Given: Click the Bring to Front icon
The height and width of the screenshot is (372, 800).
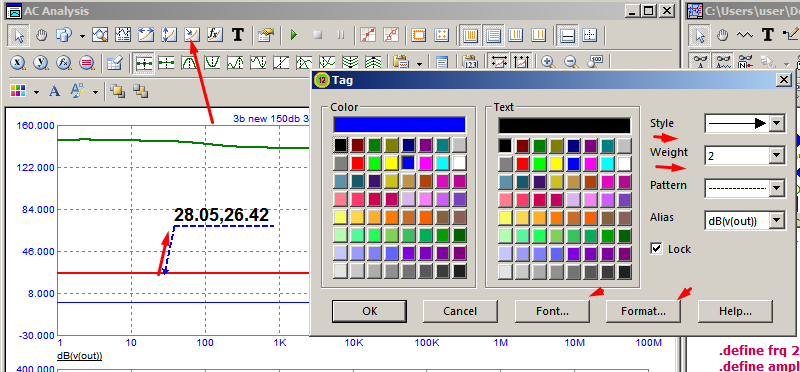Looking at the screenshot, I should [118, 91].
